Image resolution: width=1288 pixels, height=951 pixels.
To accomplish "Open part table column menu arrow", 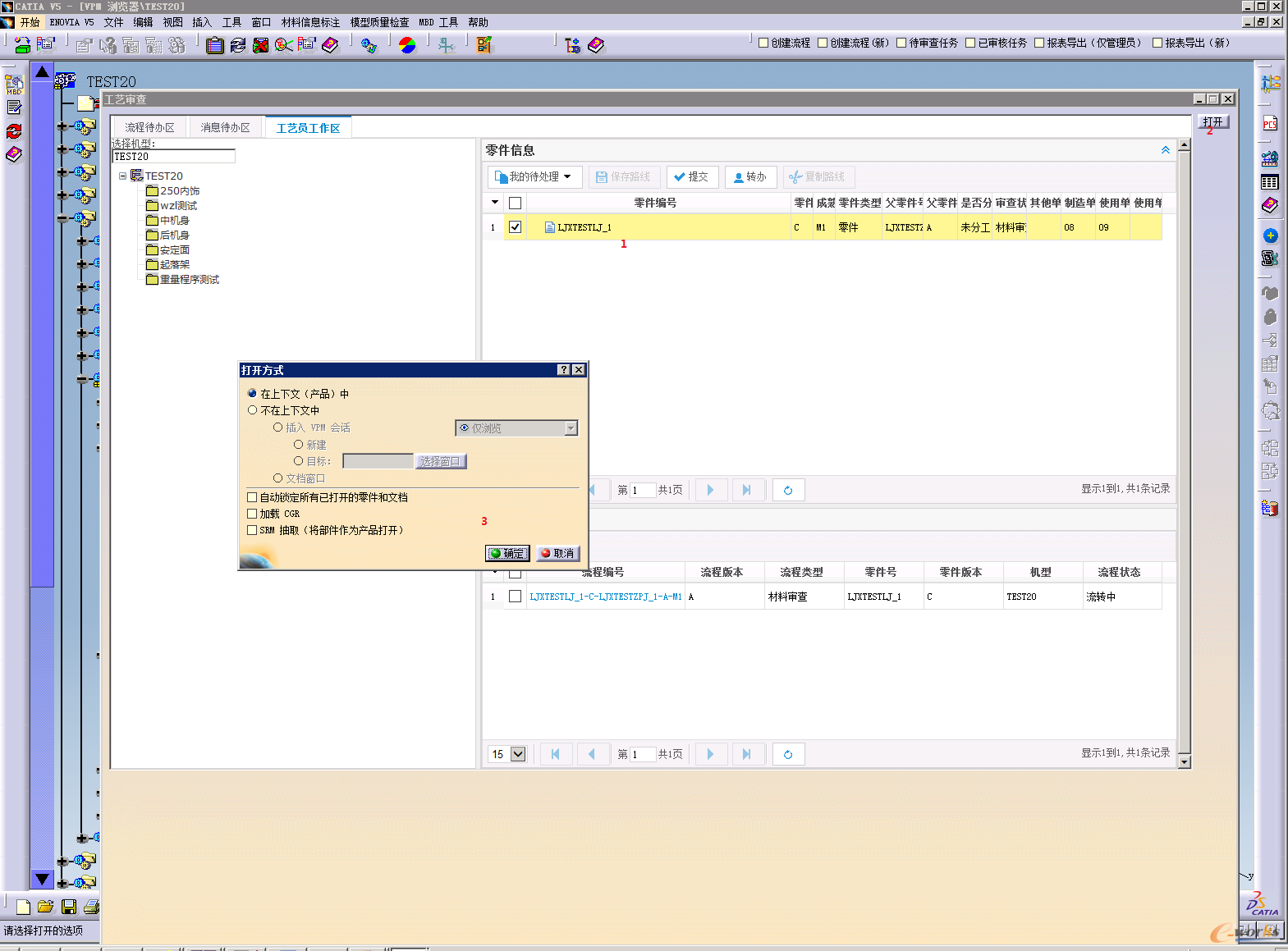I will click(x=494, y=203).
